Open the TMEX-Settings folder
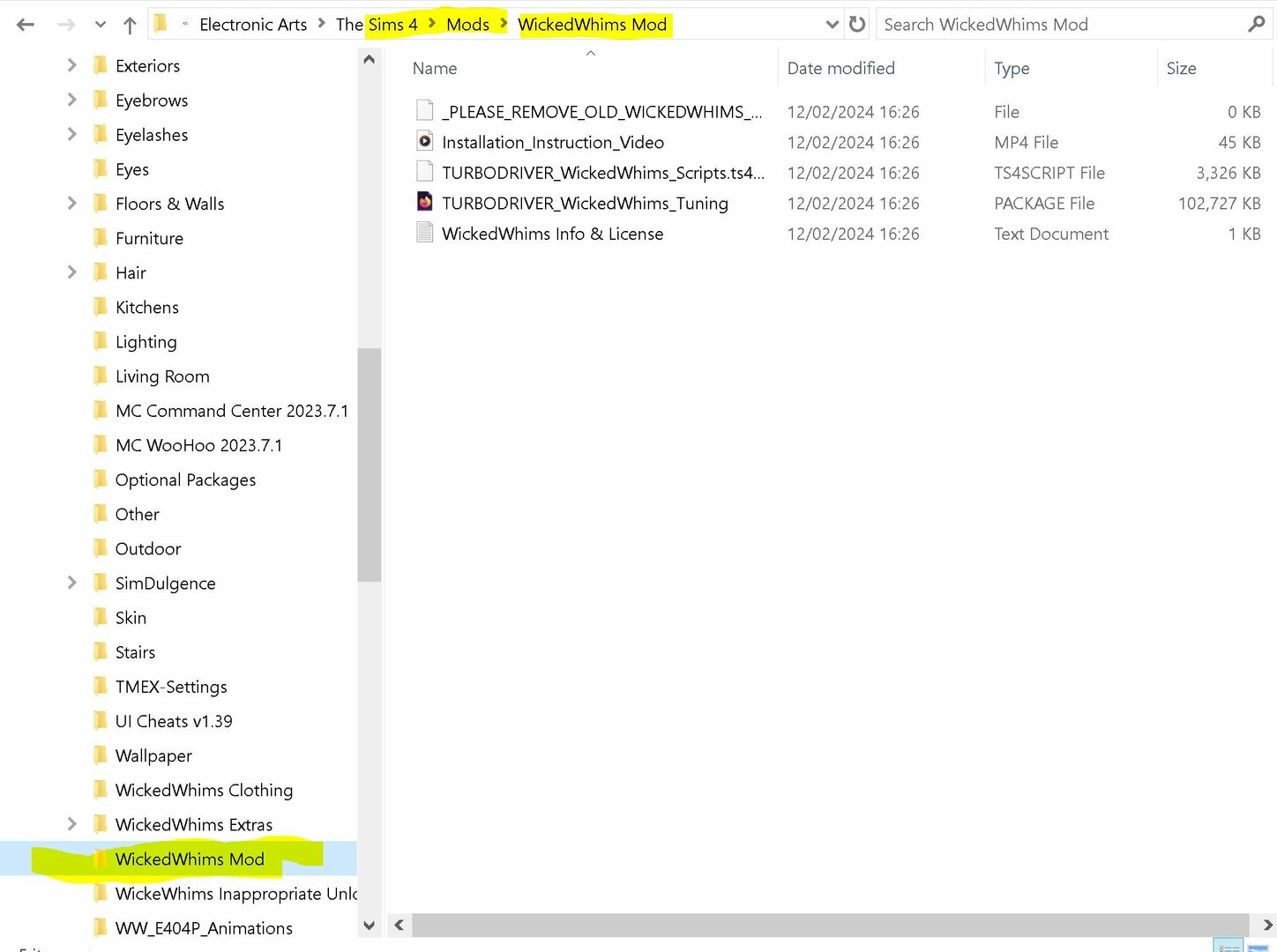The height and width of the screenshot is (952, 1277). pyautogui.click(x=171, y=687)
